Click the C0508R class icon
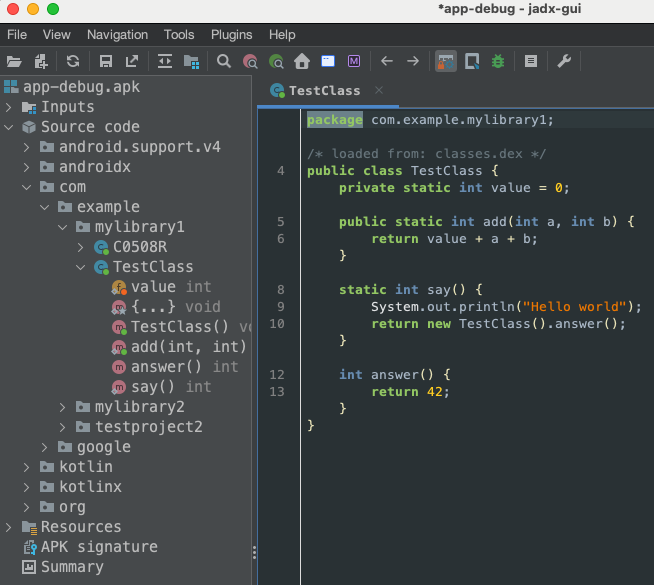This screenshot has height=585, width=654. pyautogui.click(x=101, y=247)
